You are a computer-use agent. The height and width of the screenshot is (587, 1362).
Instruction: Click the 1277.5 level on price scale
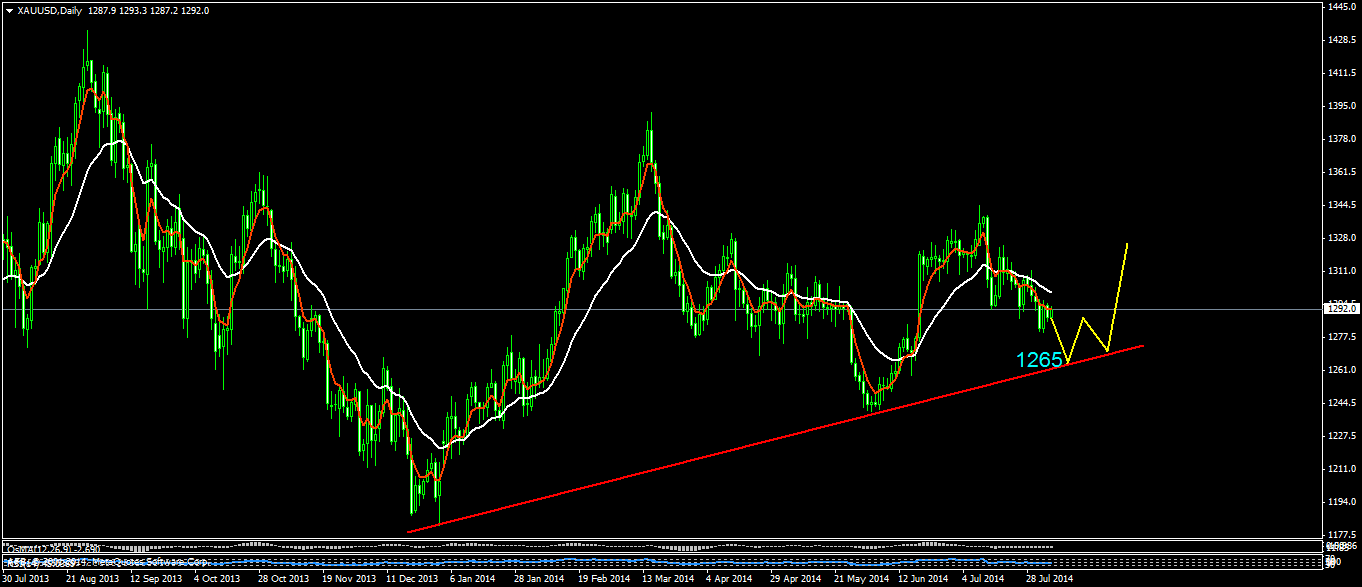(1341, 337)
